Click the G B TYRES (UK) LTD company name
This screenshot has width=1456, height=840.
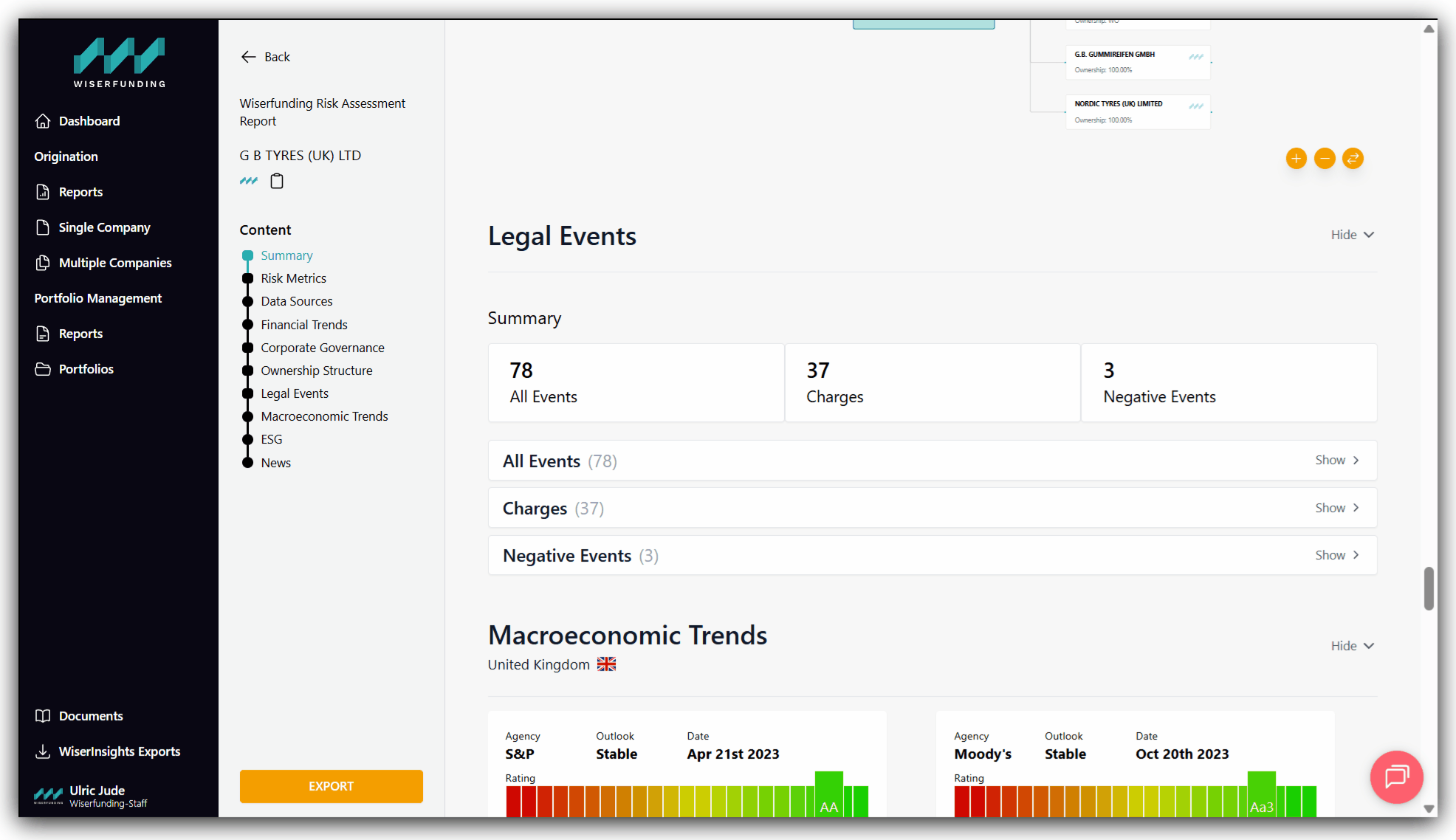click(x=300, y=156)
